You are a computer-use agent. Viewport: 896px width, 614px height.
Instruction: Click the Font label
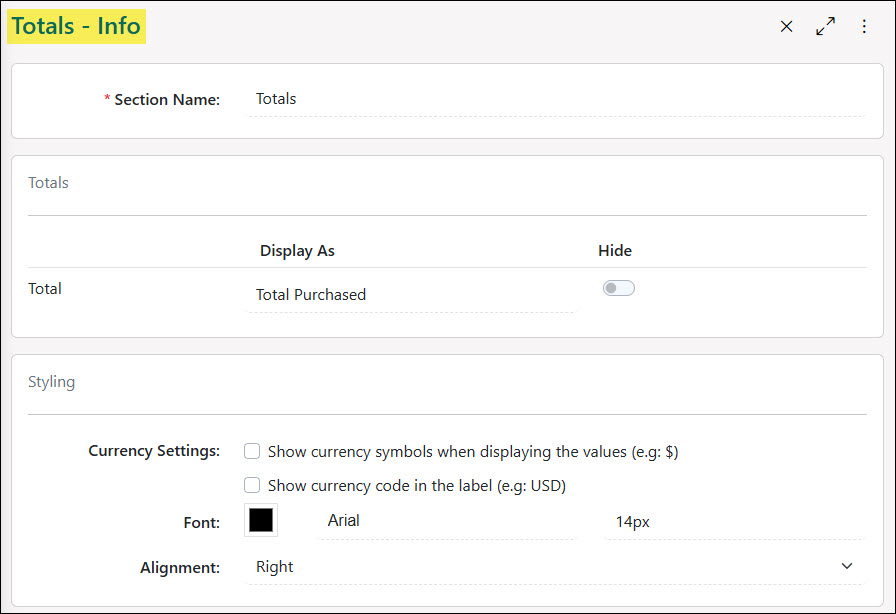[202, 523]
